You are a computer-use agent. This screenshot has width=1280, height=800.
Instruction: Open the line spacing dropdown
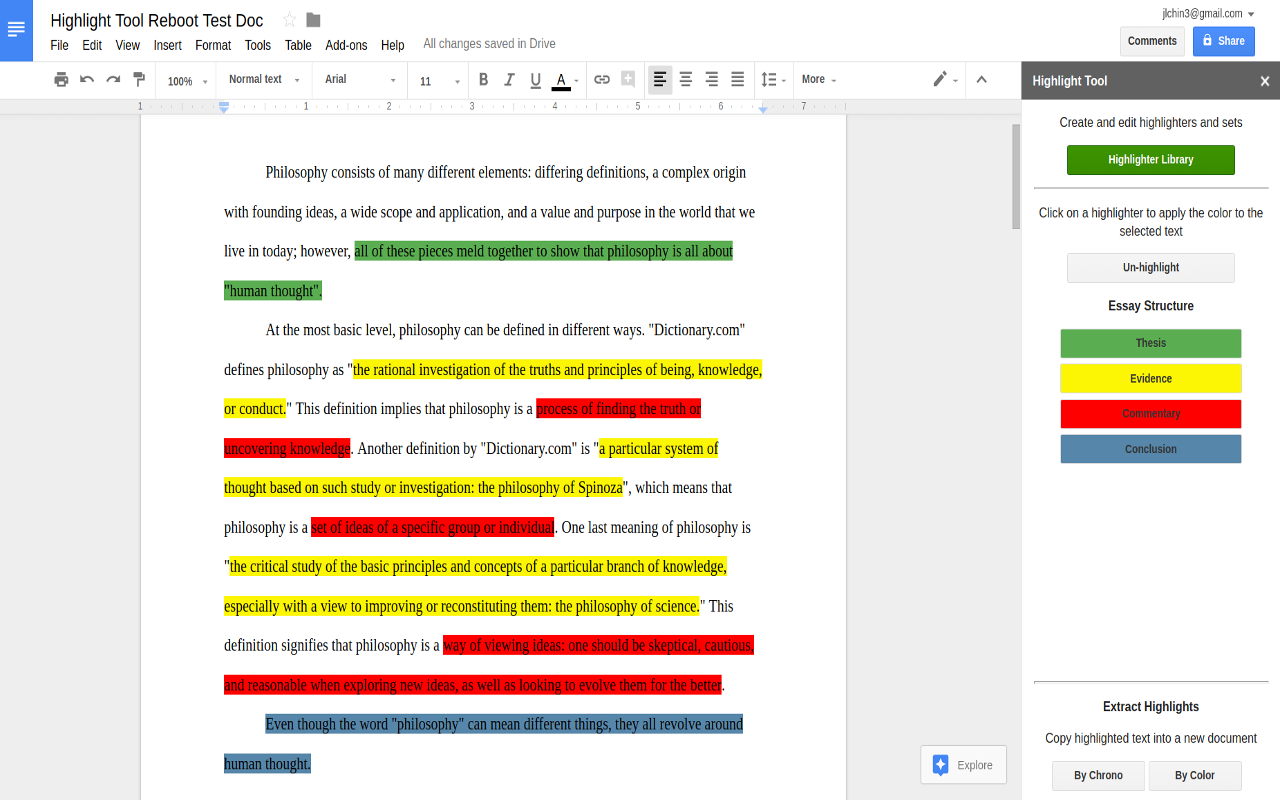point(773,79)
